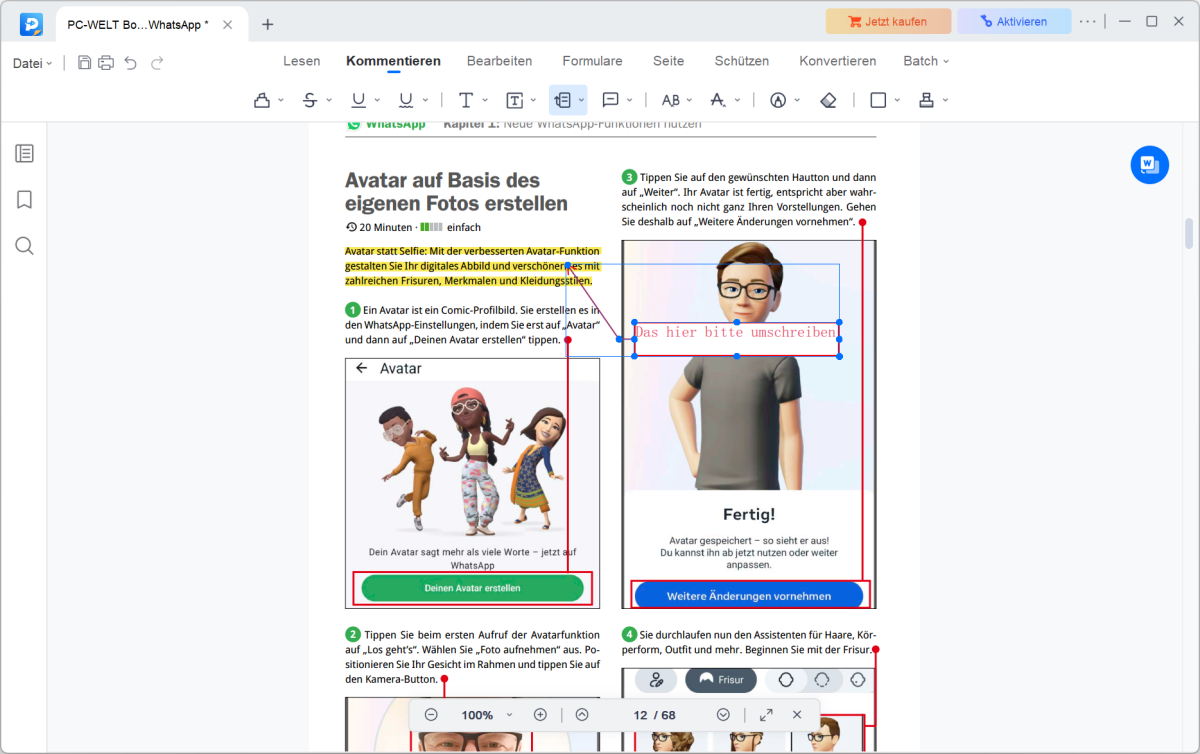The width and height of the screenshot is (1200, 754).
Task: Switch to the Schützen tab
Action: (x=742, y=61)
